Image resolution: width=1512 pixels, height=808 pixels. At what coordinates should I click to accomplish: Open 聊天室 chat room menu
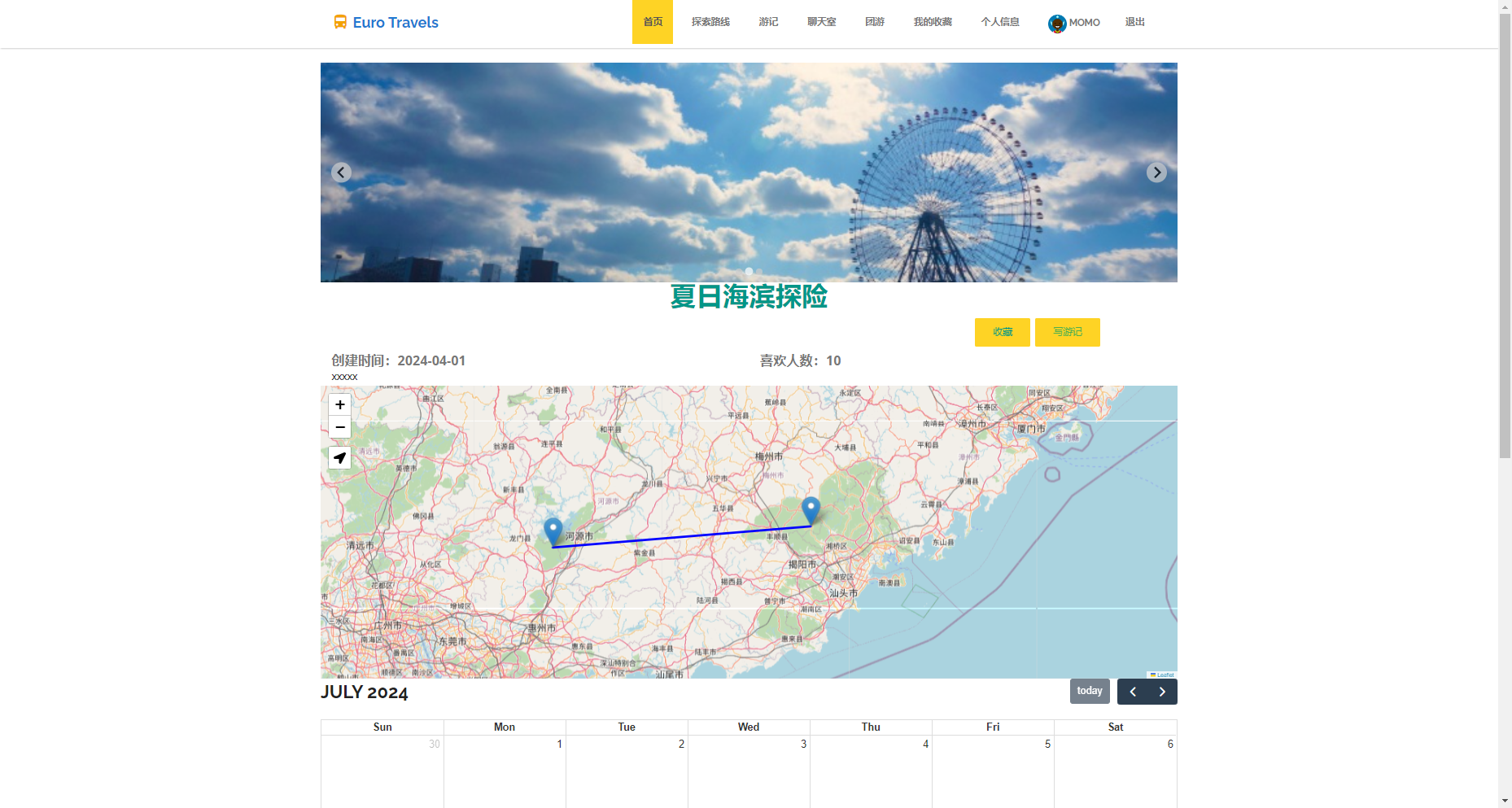point(821,22)
